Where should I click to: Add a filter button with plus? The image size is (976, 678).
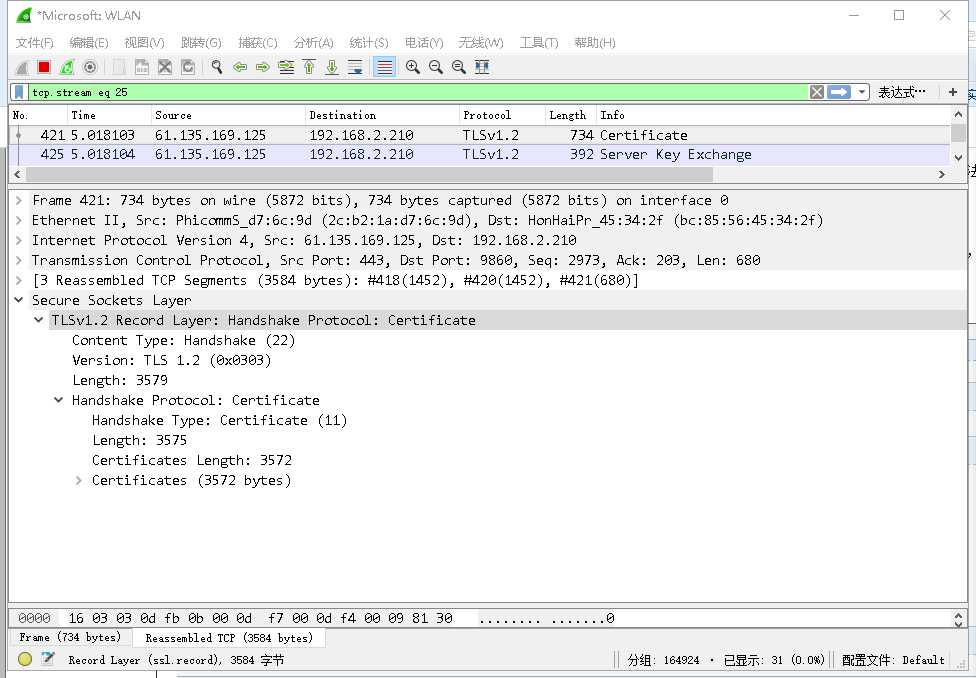(x=952, y=92)
